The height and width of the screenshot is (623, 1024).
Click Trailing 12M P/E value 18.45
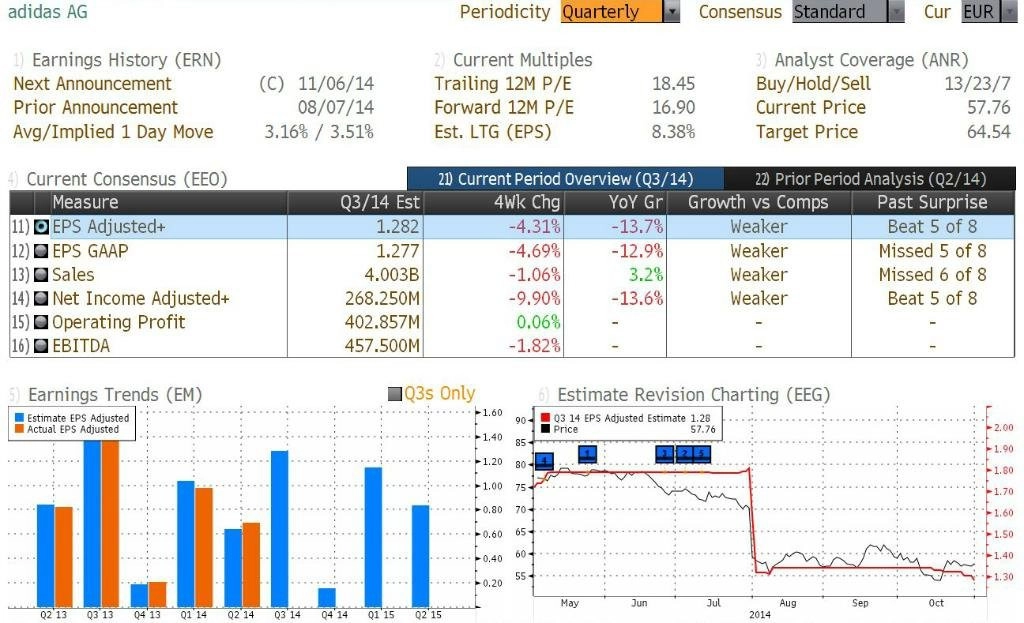673,84
